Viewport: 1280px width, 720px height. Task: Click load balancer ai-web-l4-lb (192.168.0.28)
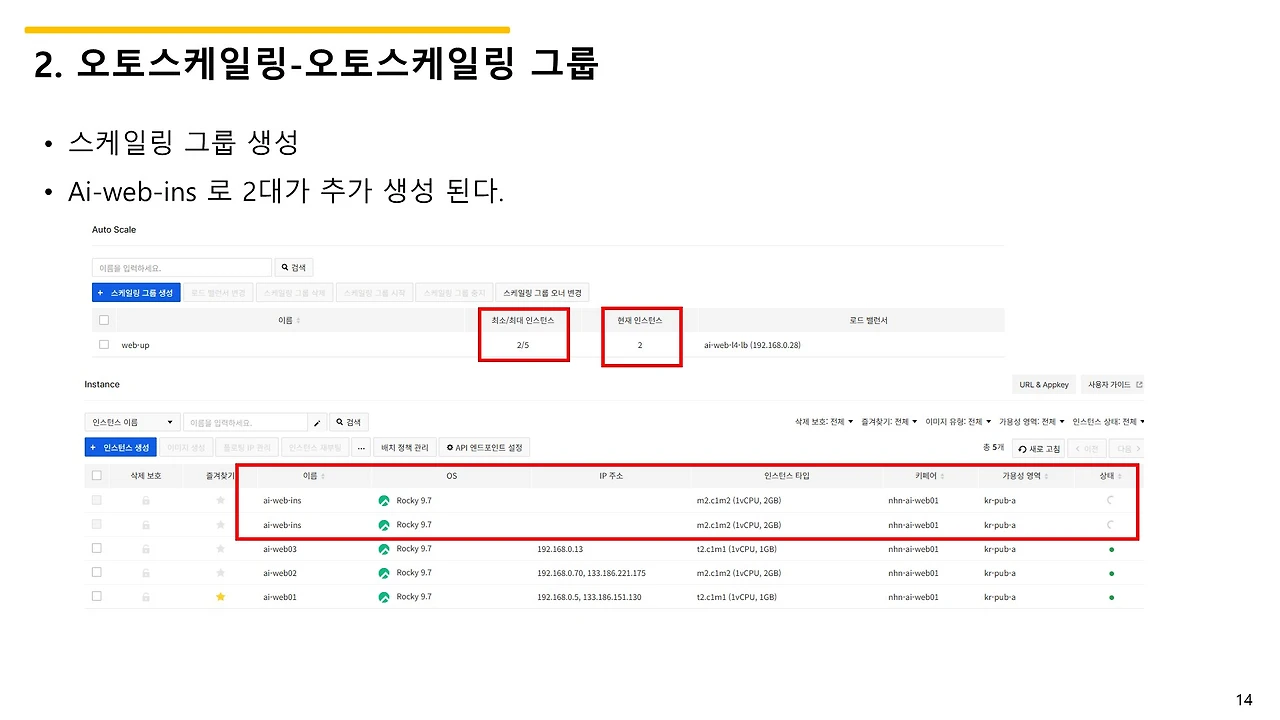[752, 345]
